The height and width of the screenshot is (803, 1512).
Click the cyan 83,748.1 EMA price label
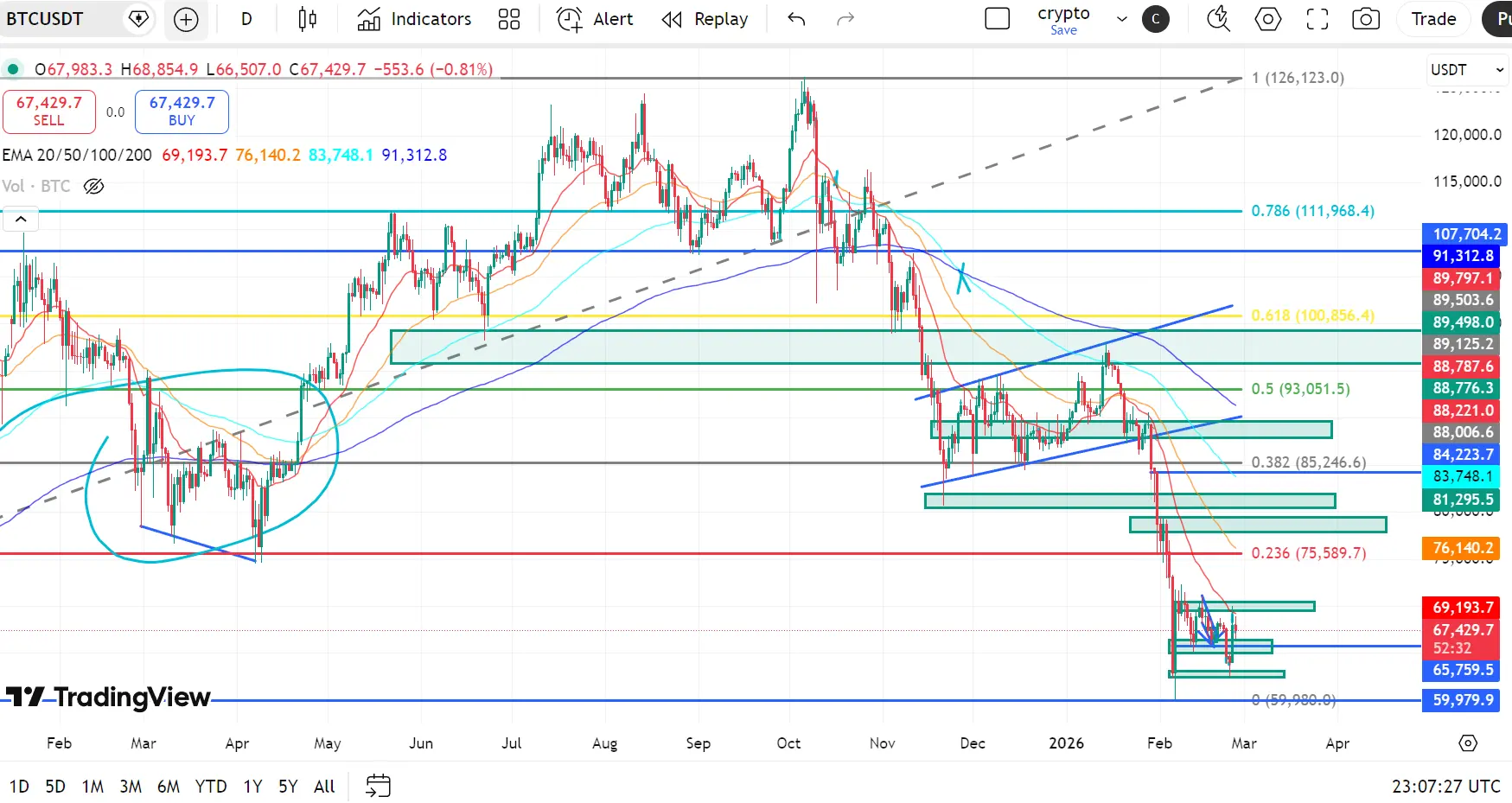pos(1461,476)
